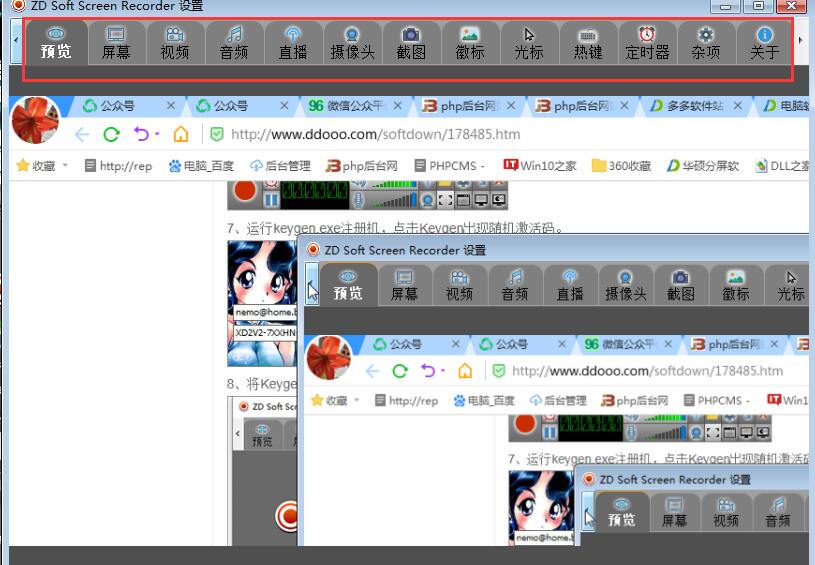Open the http://rep bookmark in the first preview
This screenshot has height=565, width=815.
tap(119, 166)
